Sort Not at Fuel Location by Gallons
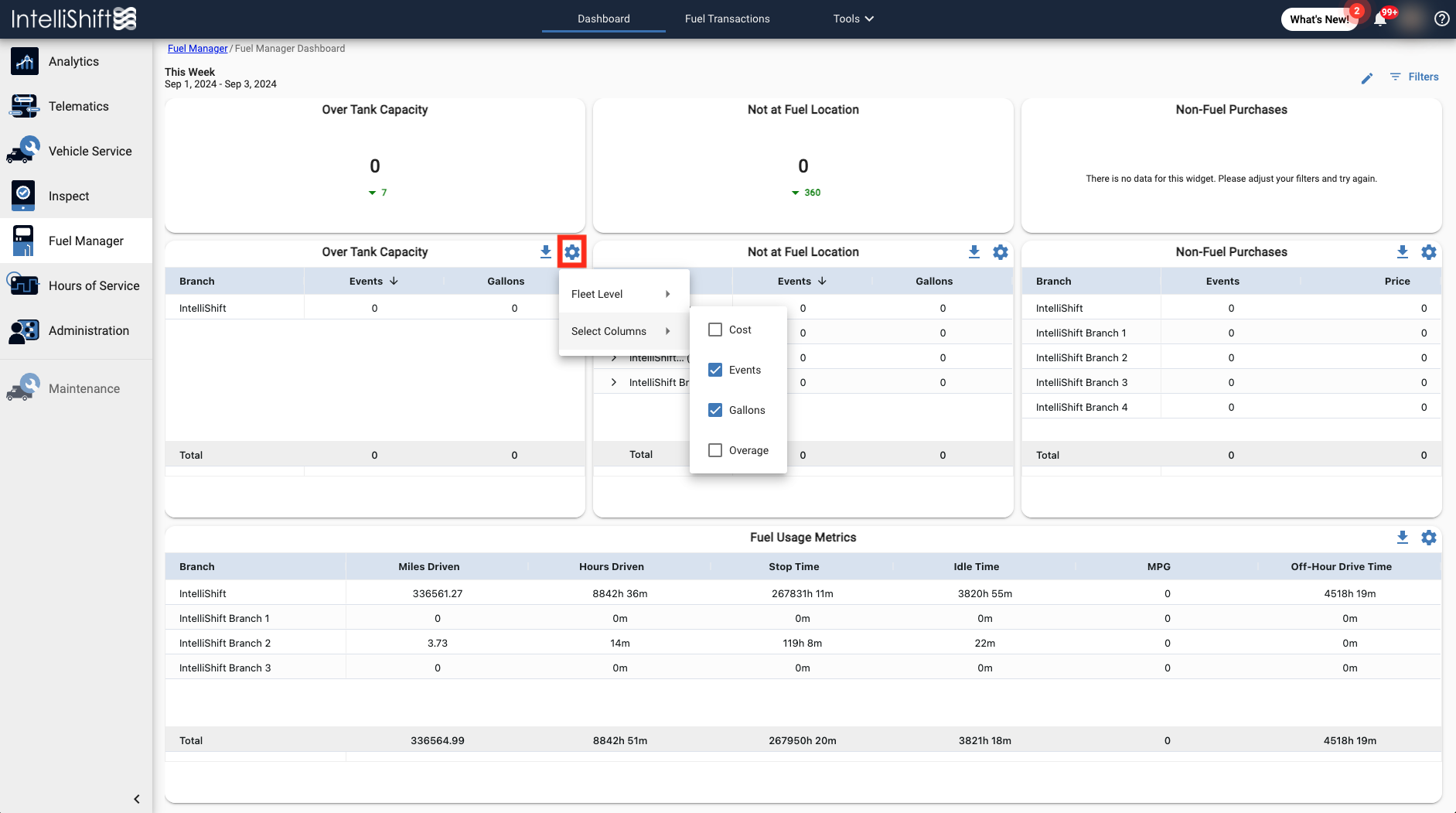 pyautogui.click(x=934, y=281)
